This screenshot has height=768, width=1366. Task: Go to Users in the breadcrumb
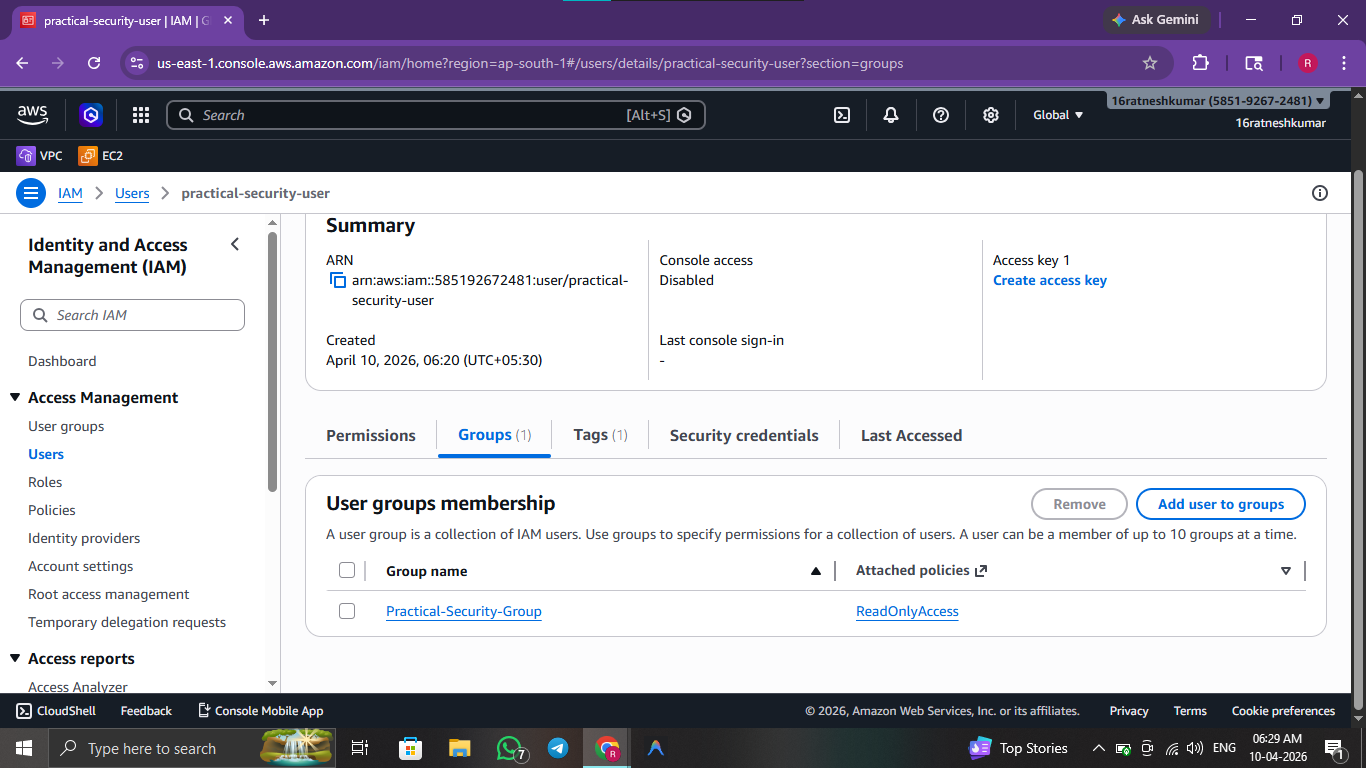pos(132,193)
